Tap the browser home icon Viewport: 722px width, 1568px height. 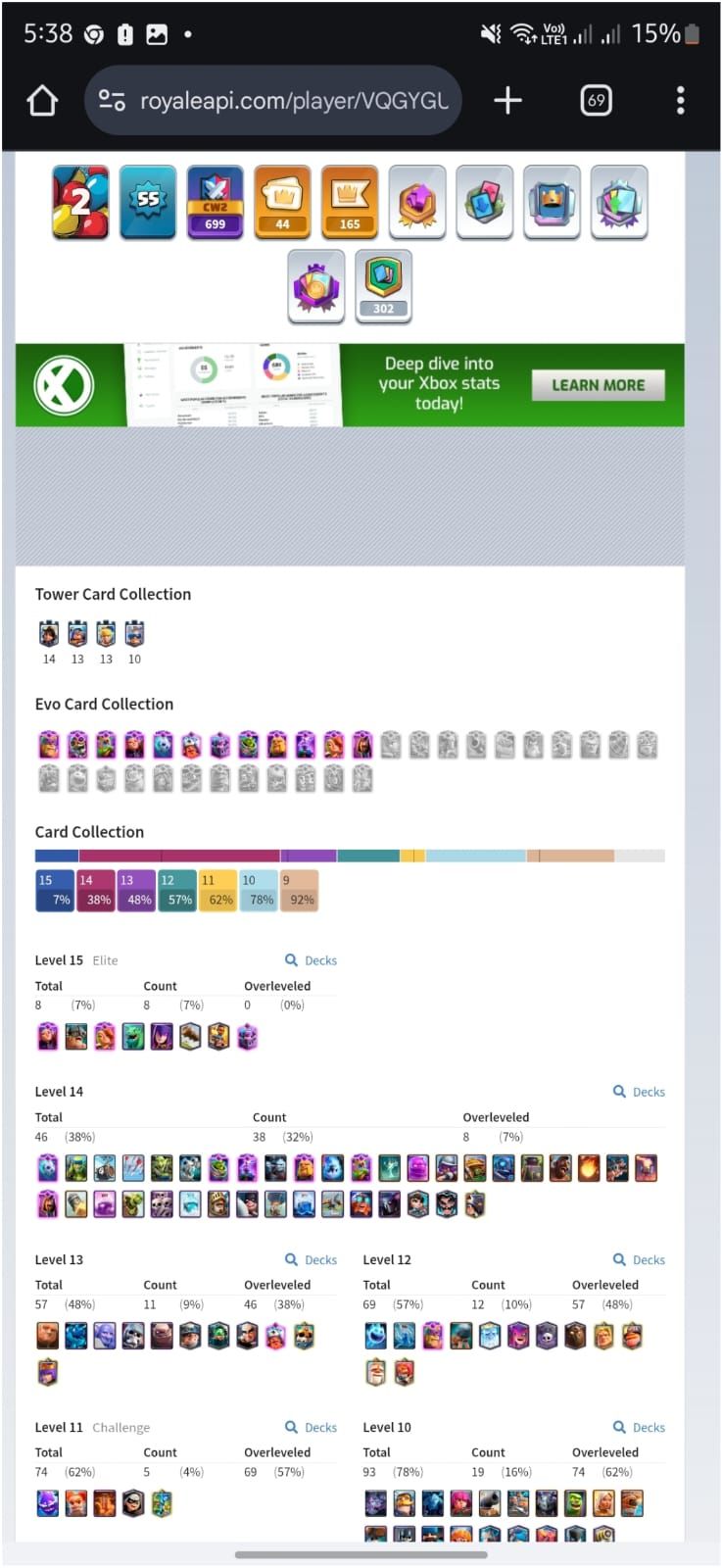tap(42, 100)
